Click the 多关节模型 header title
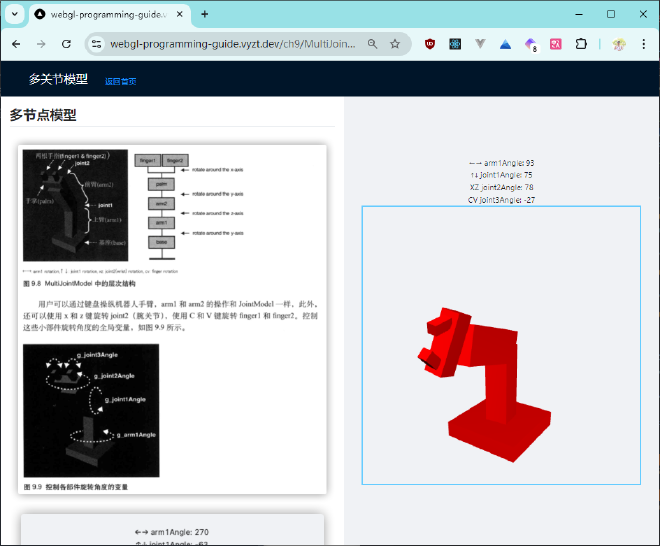 point(58,79)
